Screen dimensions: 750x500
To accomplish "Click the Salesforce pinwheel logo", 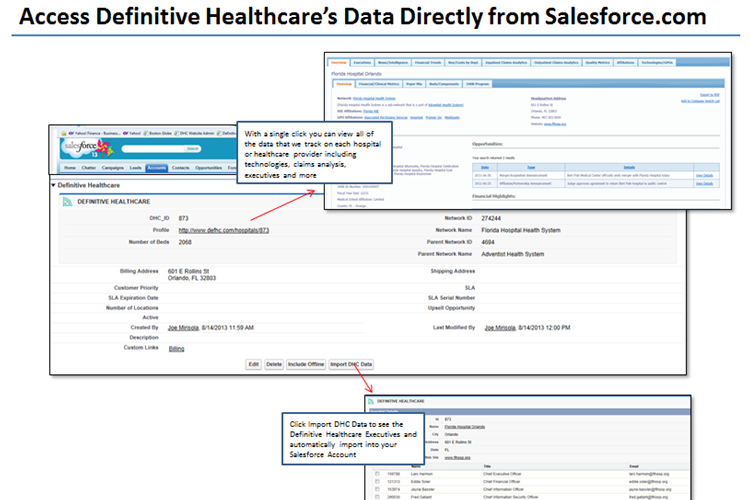I will coord(104,148).
